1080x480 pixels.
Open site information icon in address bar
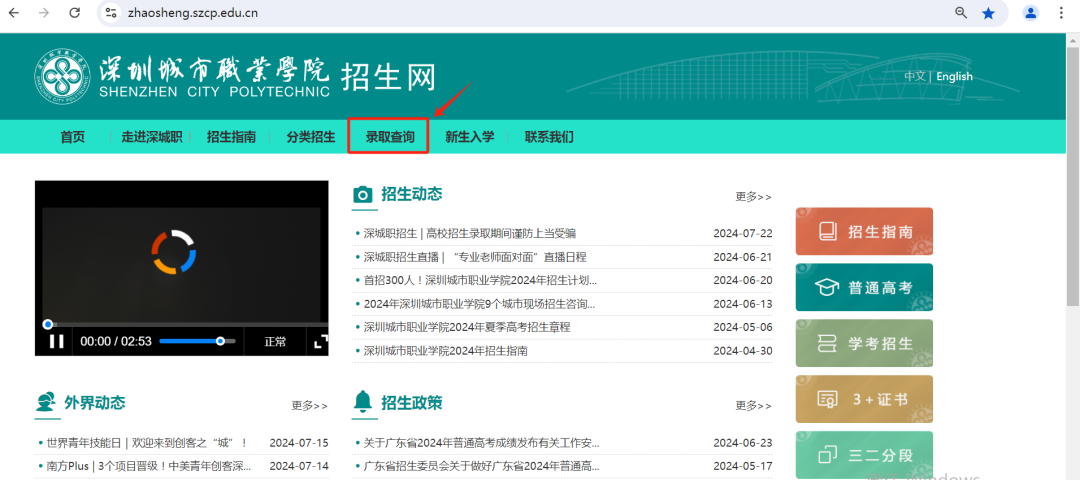coord(111,12)
